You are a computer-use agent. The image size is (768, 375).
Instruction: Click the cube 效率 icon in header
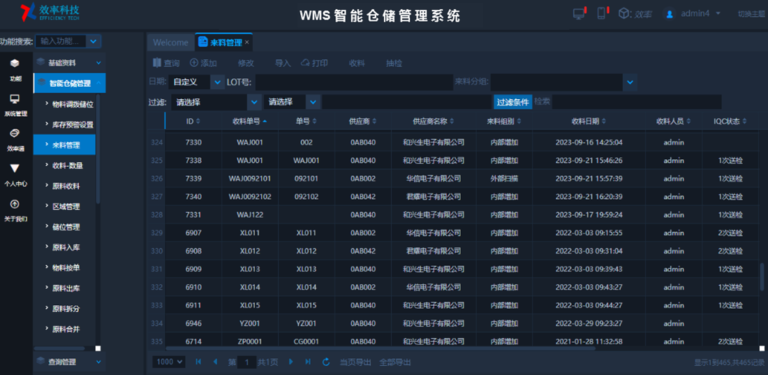point(624,14)
